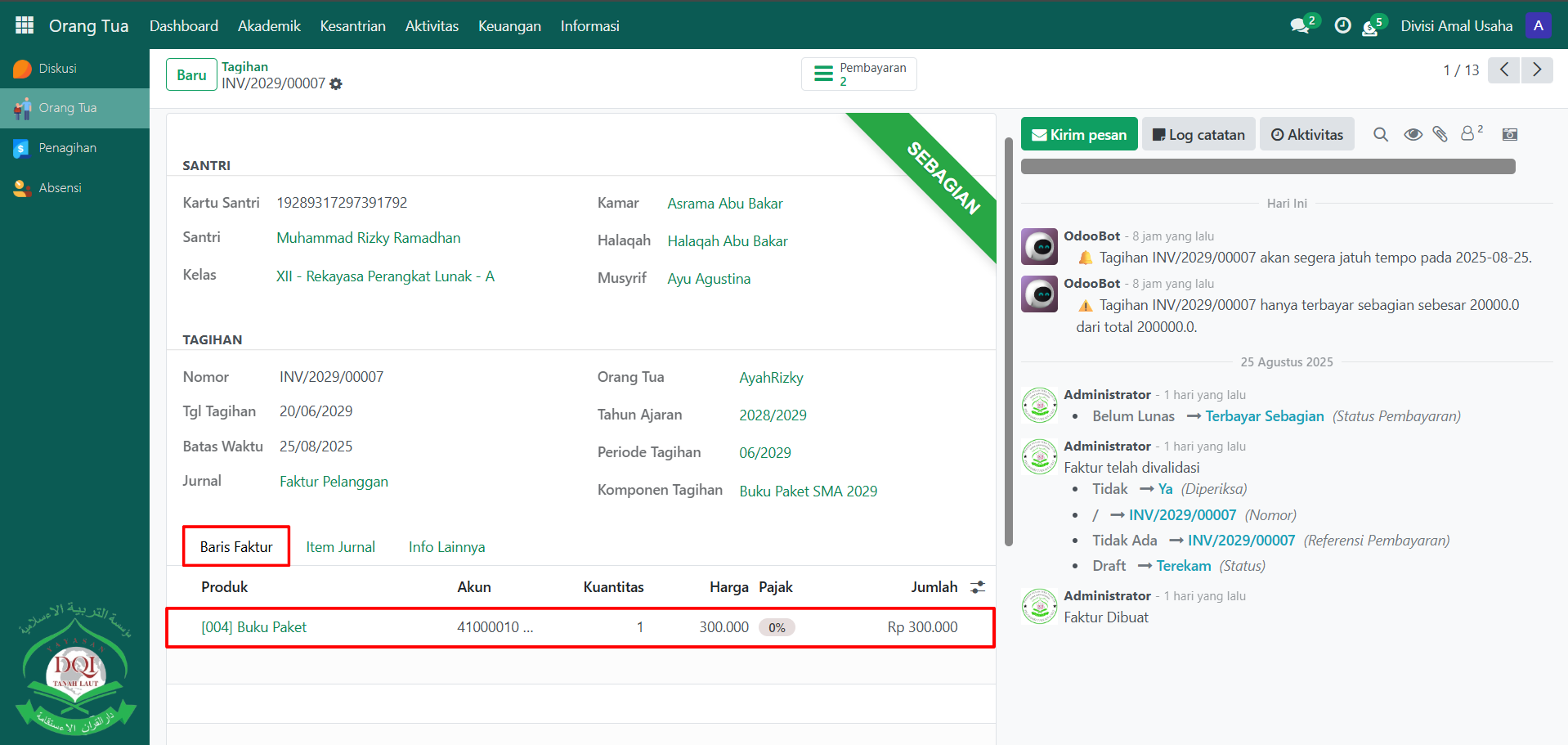Open the Keuangan menu
Screen dimensions: 1568x745
509,26
